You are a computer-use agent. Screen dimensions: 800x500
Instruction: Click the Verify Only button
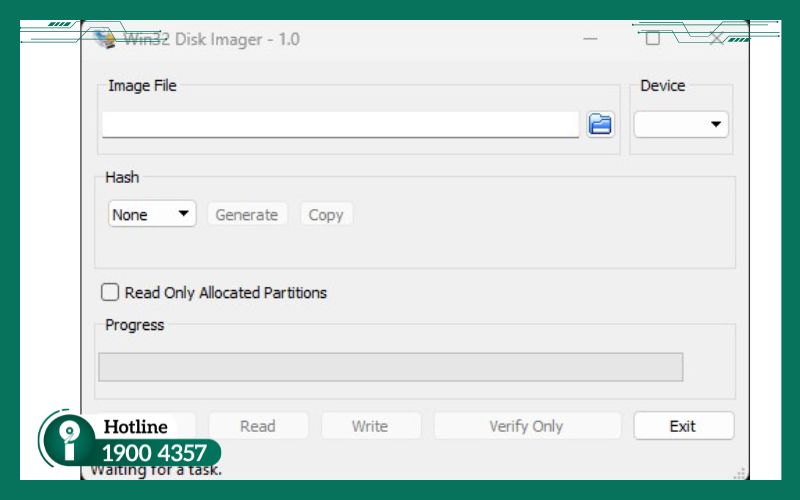coord(527,426)
